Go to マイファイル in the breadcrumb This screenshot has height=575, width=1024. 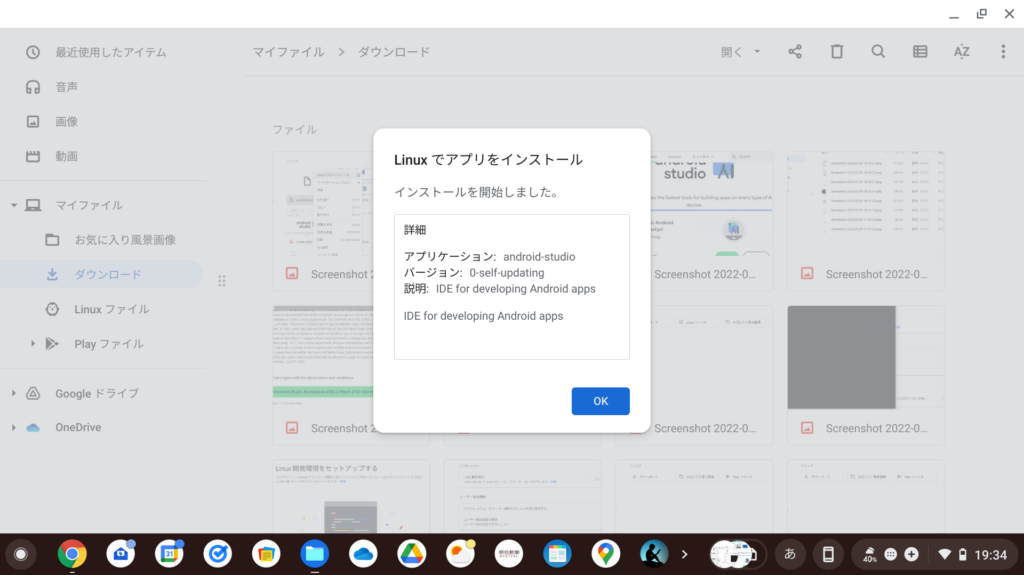tap(288, 52)
